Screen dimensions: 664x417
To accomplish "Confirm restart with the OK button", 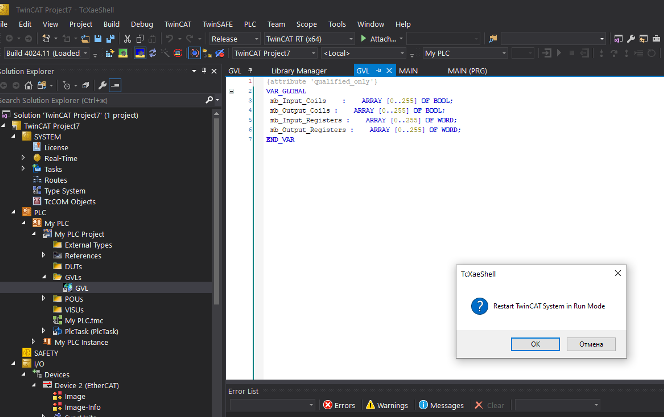I will [x=535, y=344].
